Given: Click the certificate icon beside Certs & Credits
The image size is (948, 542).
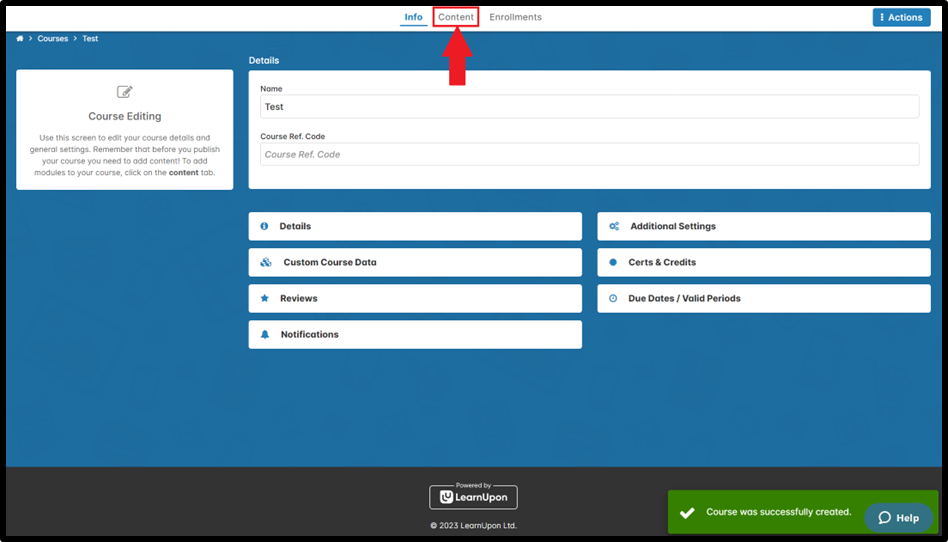Looking at the screenshot, I should click(613, 262).
